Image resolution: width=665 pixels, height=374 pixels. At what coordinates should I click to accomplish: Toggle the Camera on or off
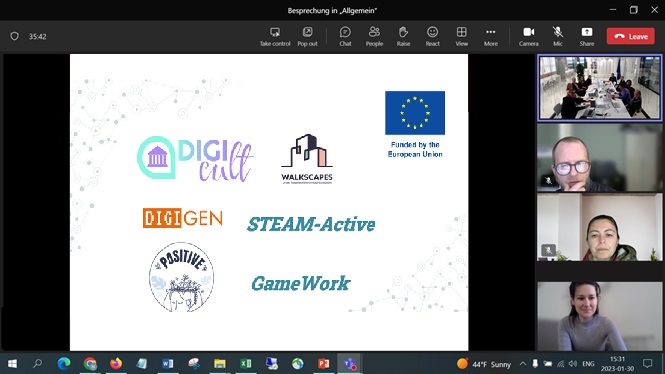(528, 36)
